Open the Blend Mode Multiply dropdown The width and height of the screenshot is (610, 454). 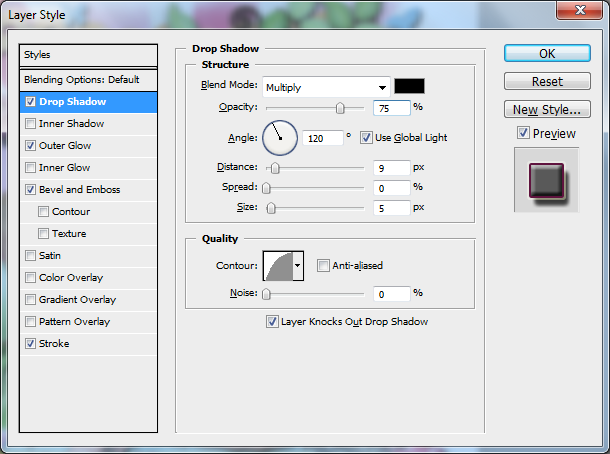pos(326,87)
